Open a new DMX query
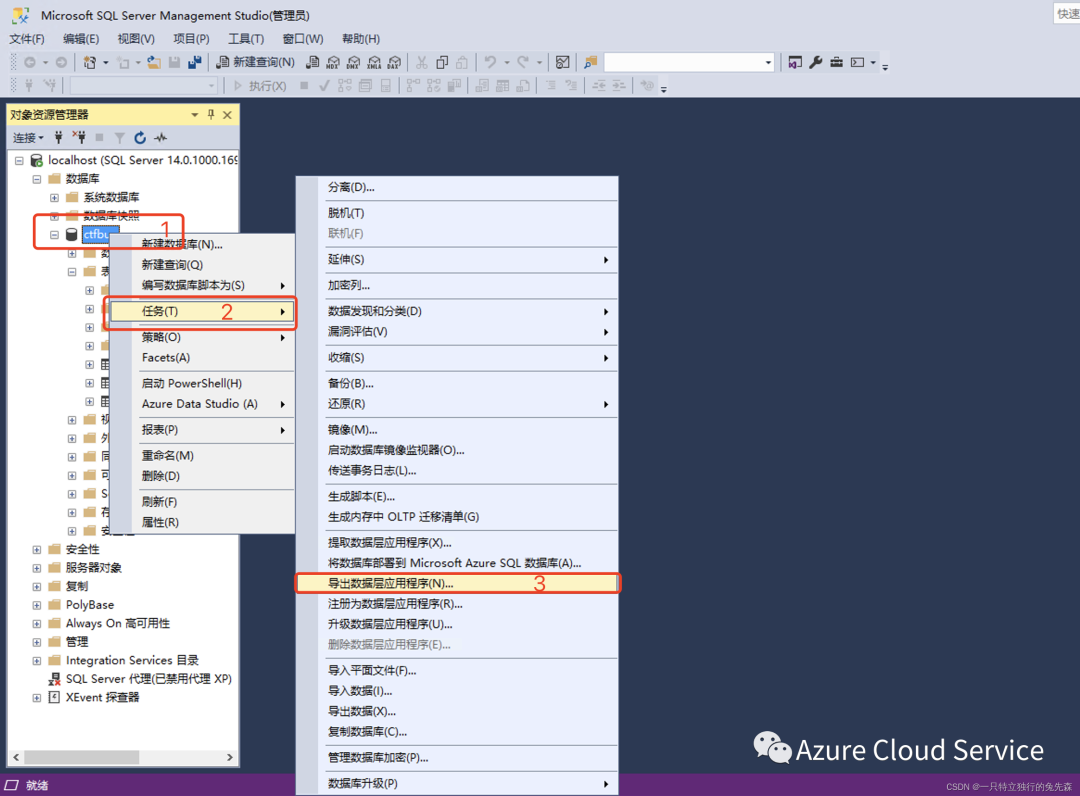Viewport: 1080px width, 796px height. pyautogui.click(x=354, y=63)
